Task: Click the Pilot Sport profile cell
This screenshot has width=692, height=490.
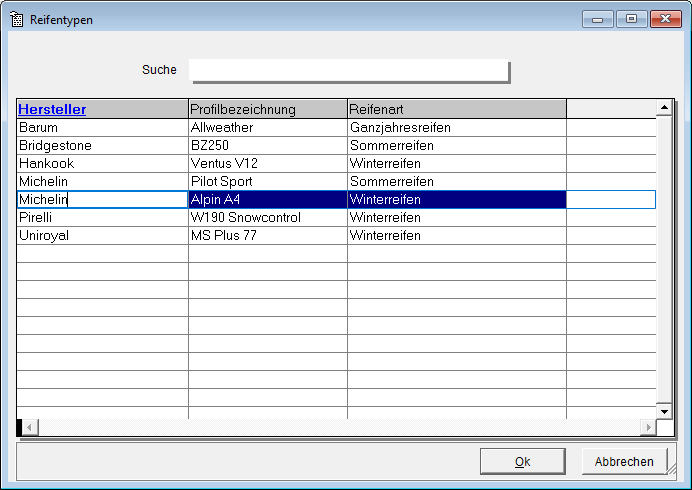Action: [268, 181]
